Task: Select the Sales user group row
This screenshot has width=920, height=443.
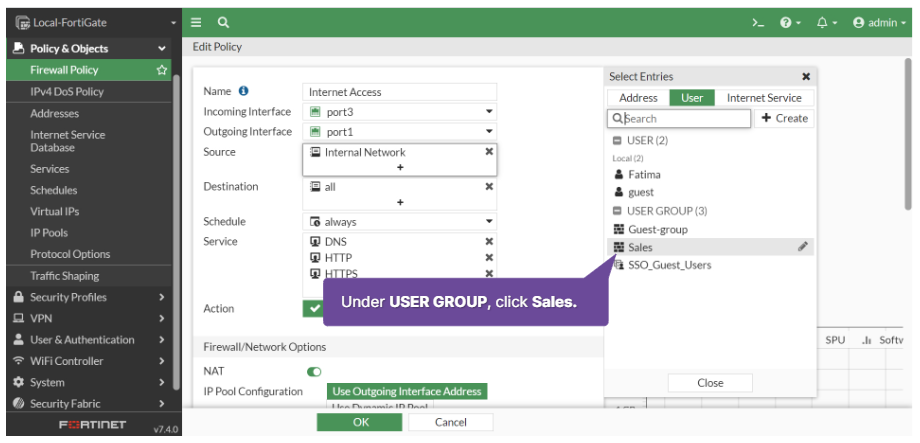Action: (x=710, y=247)
